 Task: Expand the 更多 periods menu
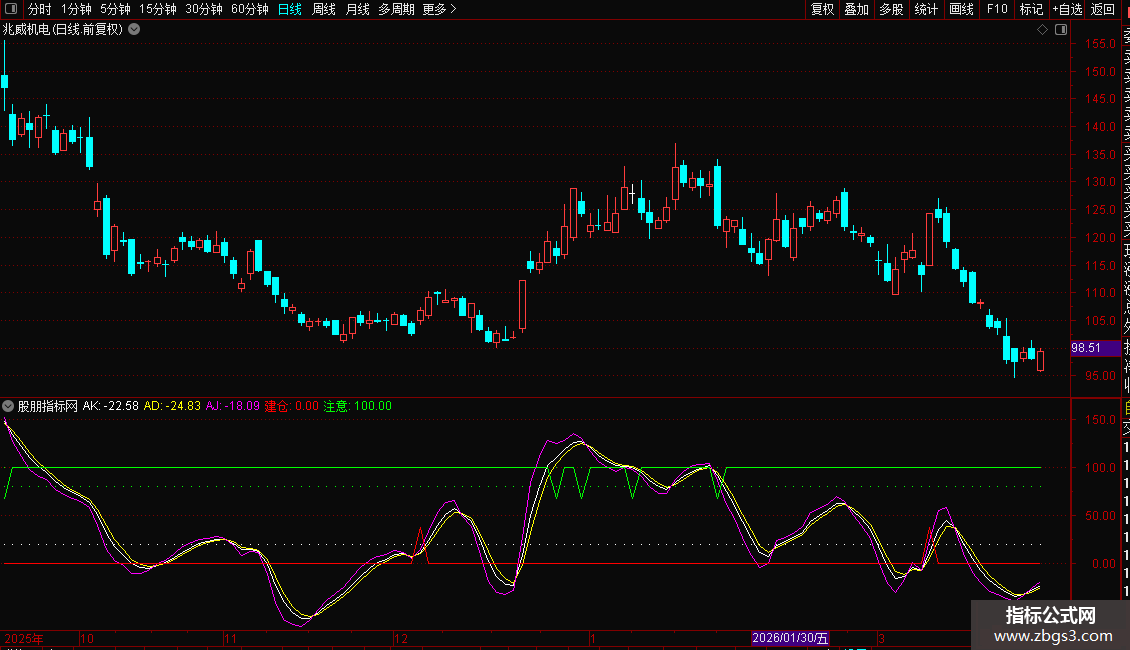click(440, 9)
